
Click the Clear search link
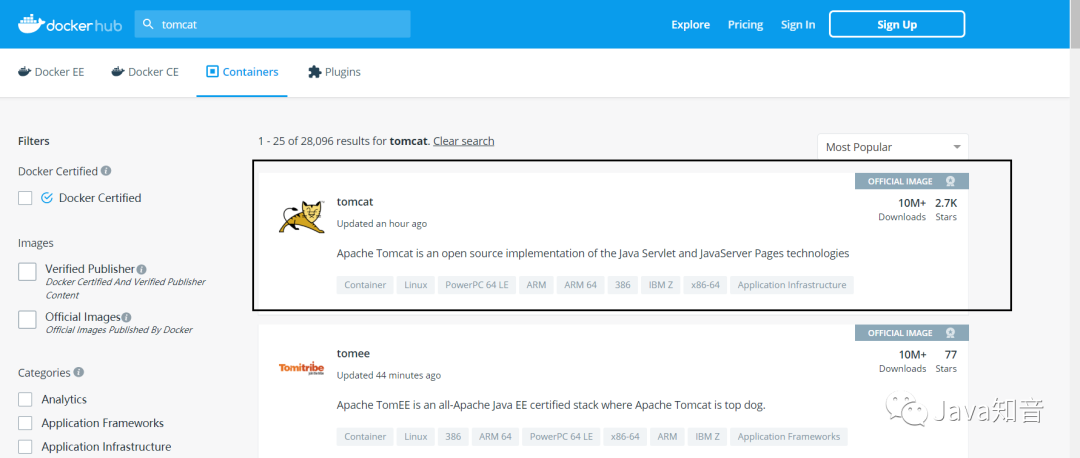464,140
